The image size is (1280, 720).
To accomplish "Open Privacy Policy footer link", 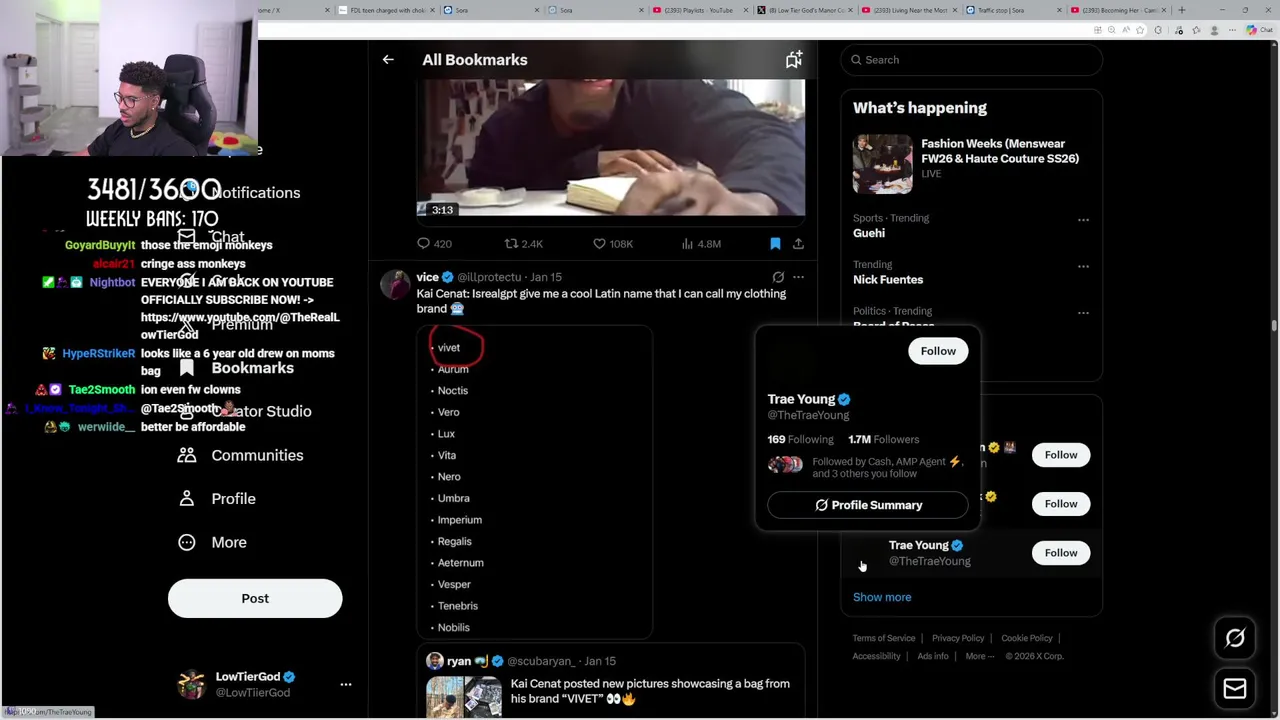I will [x=958, y=638].
